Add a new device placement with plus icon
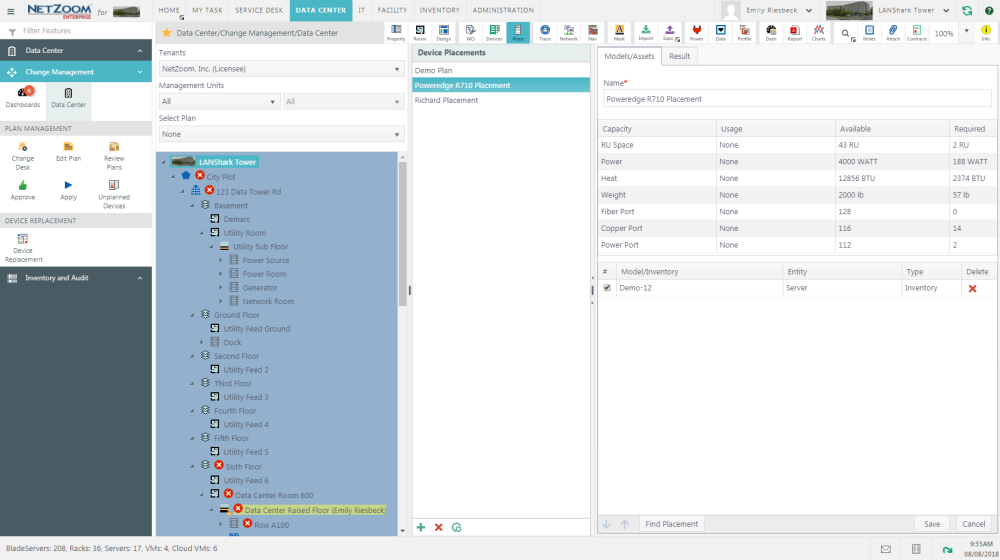 (x=421, y=527)
